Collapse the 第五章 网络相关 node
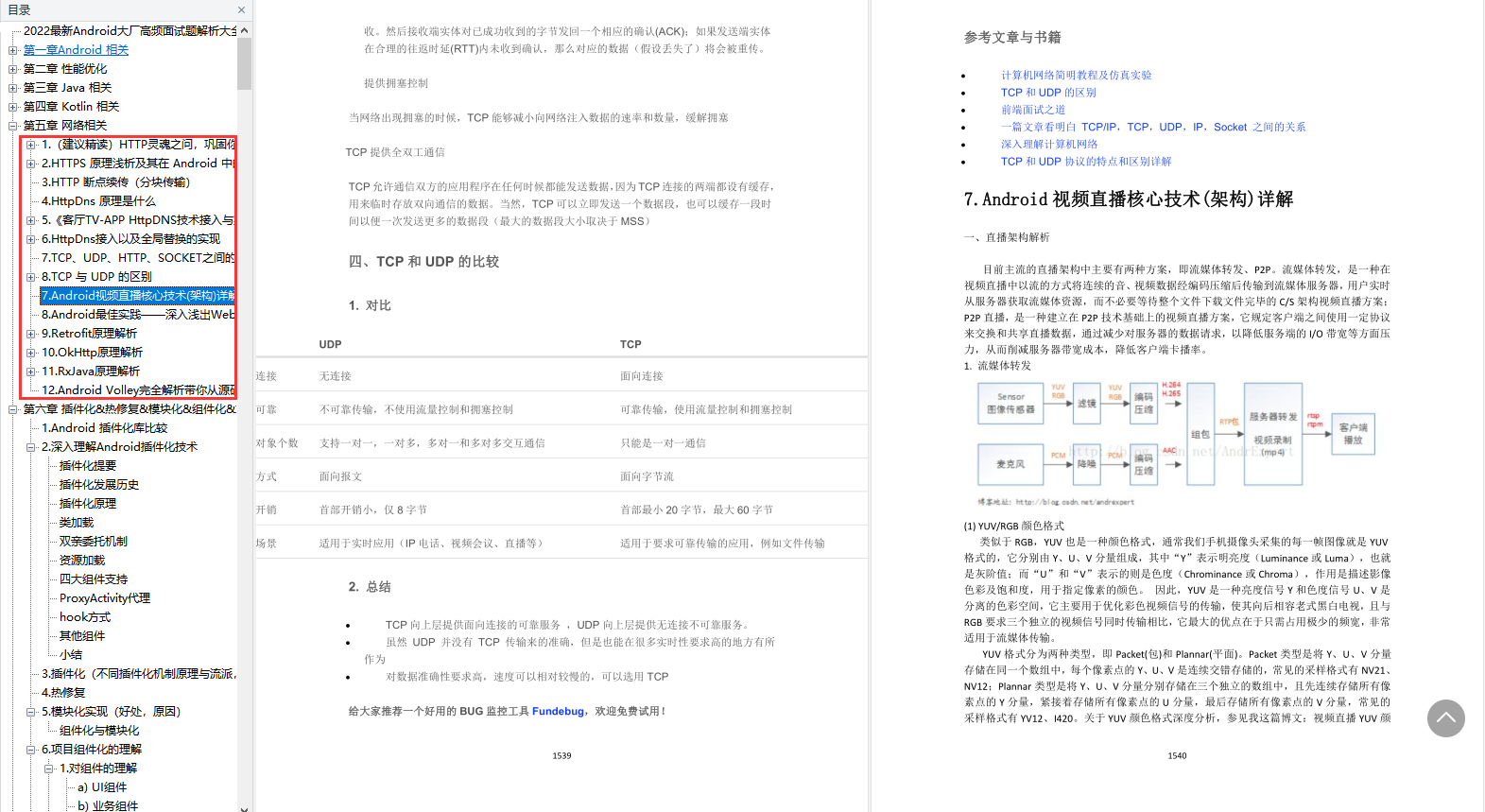Viewport: 1485px width, 812px height. click(x=13, y=126)
